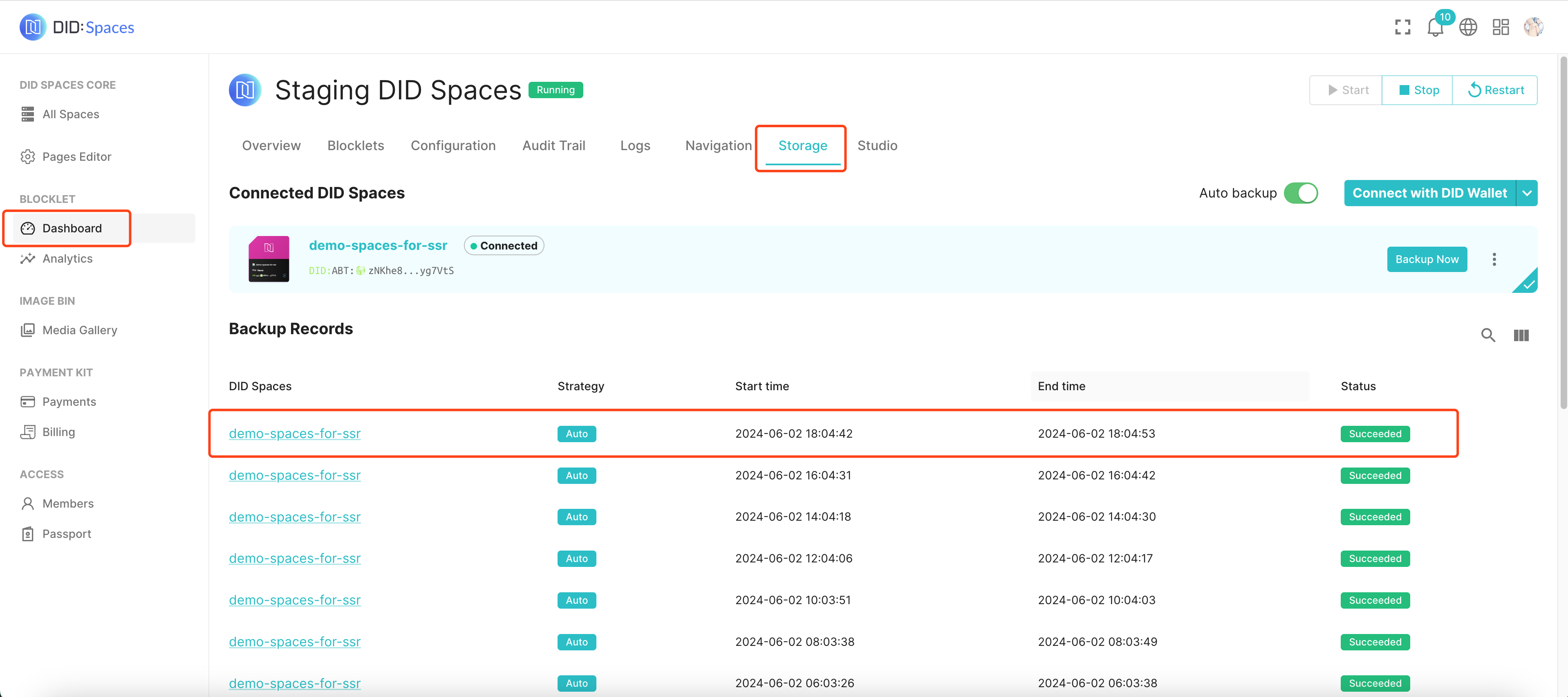Switch to the Audit Trail tab
This screenshot has height=697, width=1568.
(x=553, y=146)
